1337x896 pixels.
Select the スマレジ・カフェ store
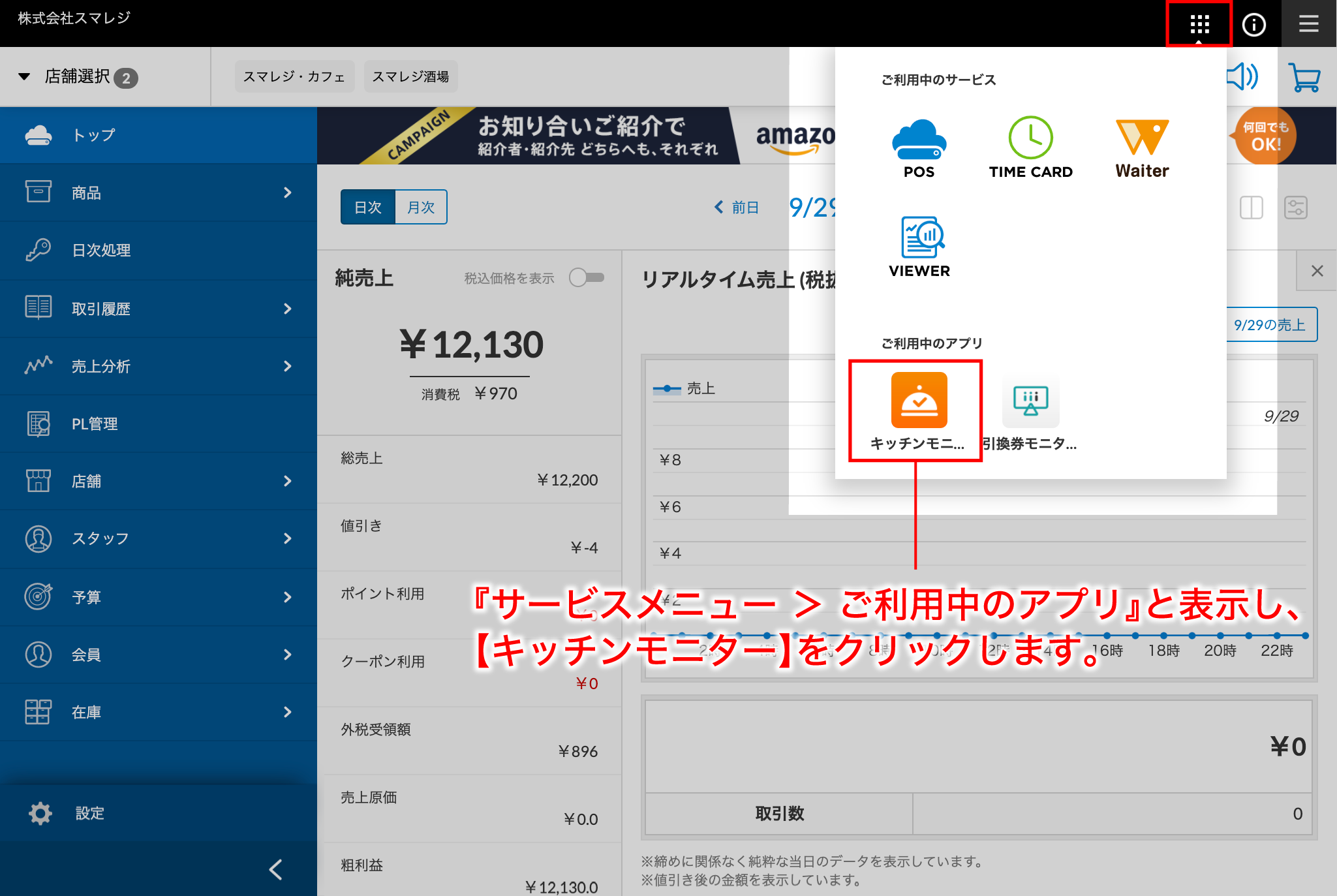coord(294,76)
